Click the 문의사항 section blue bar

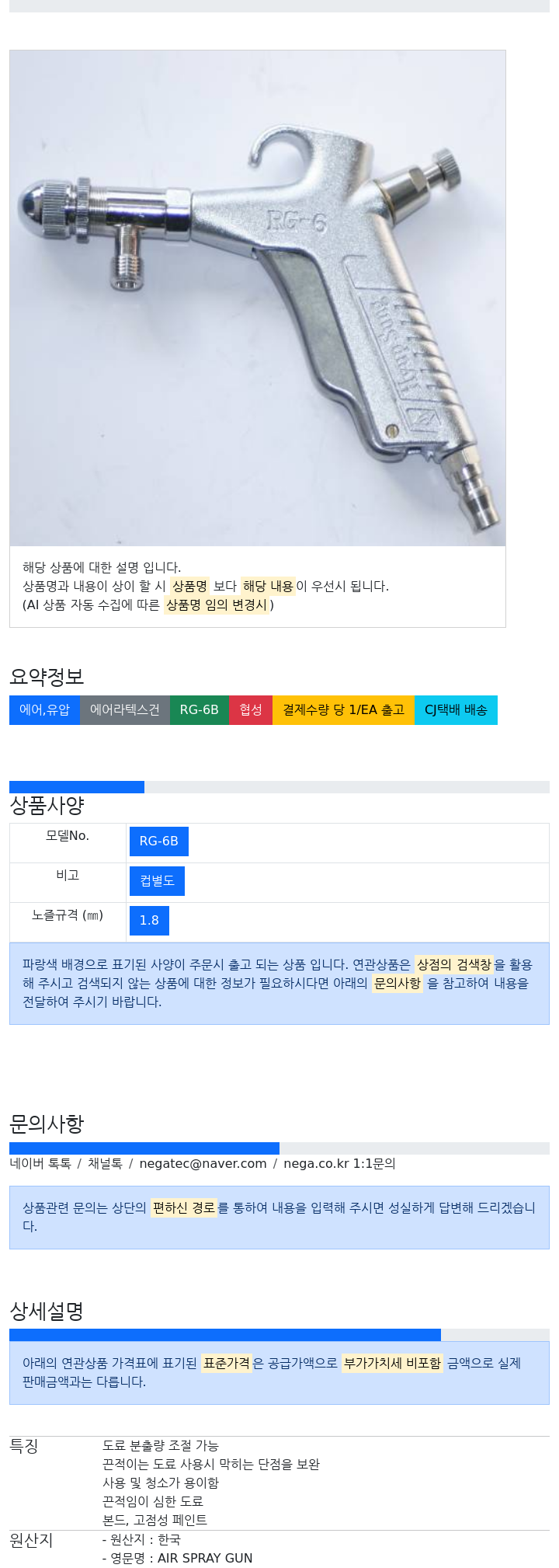click(x=144, y=1148)
